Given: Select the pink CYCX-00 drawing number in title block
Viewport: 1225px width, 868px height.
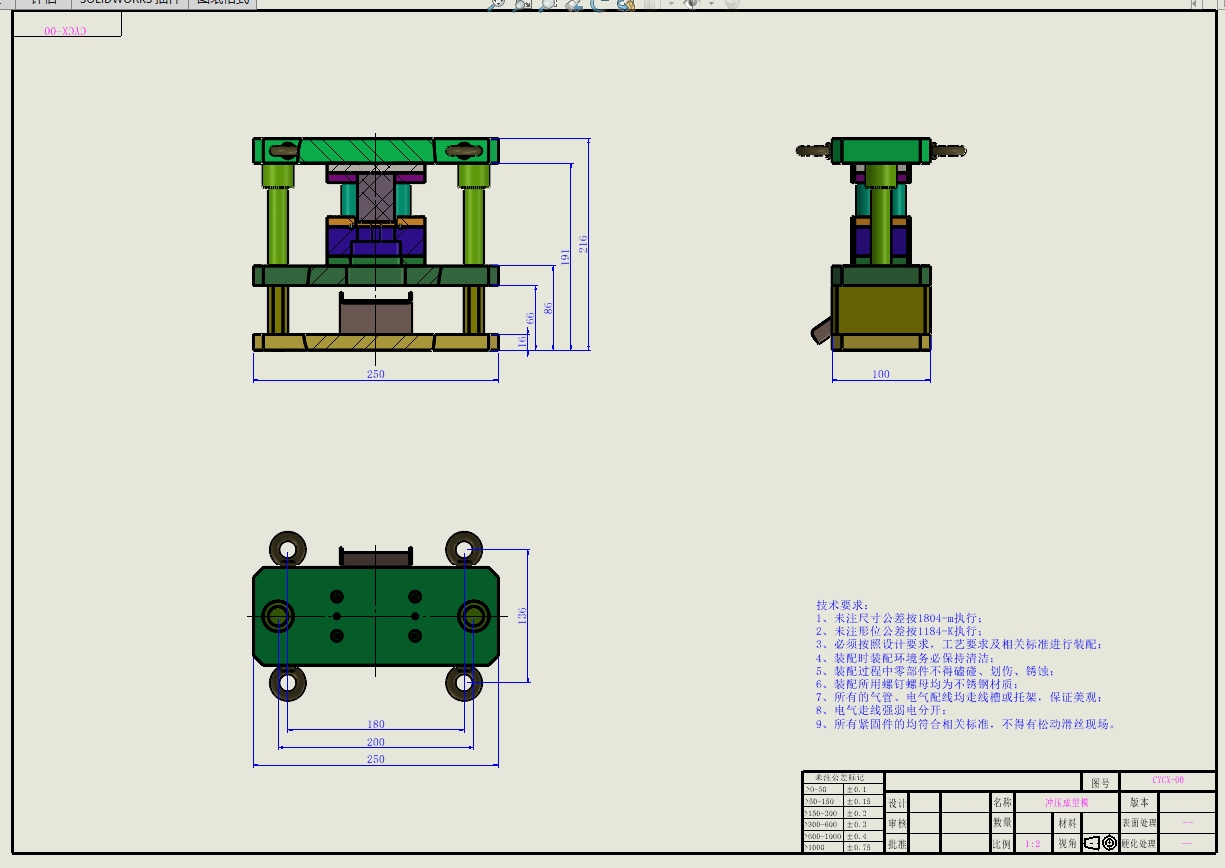Looking at the screenshot, I should click(1168, 780).
